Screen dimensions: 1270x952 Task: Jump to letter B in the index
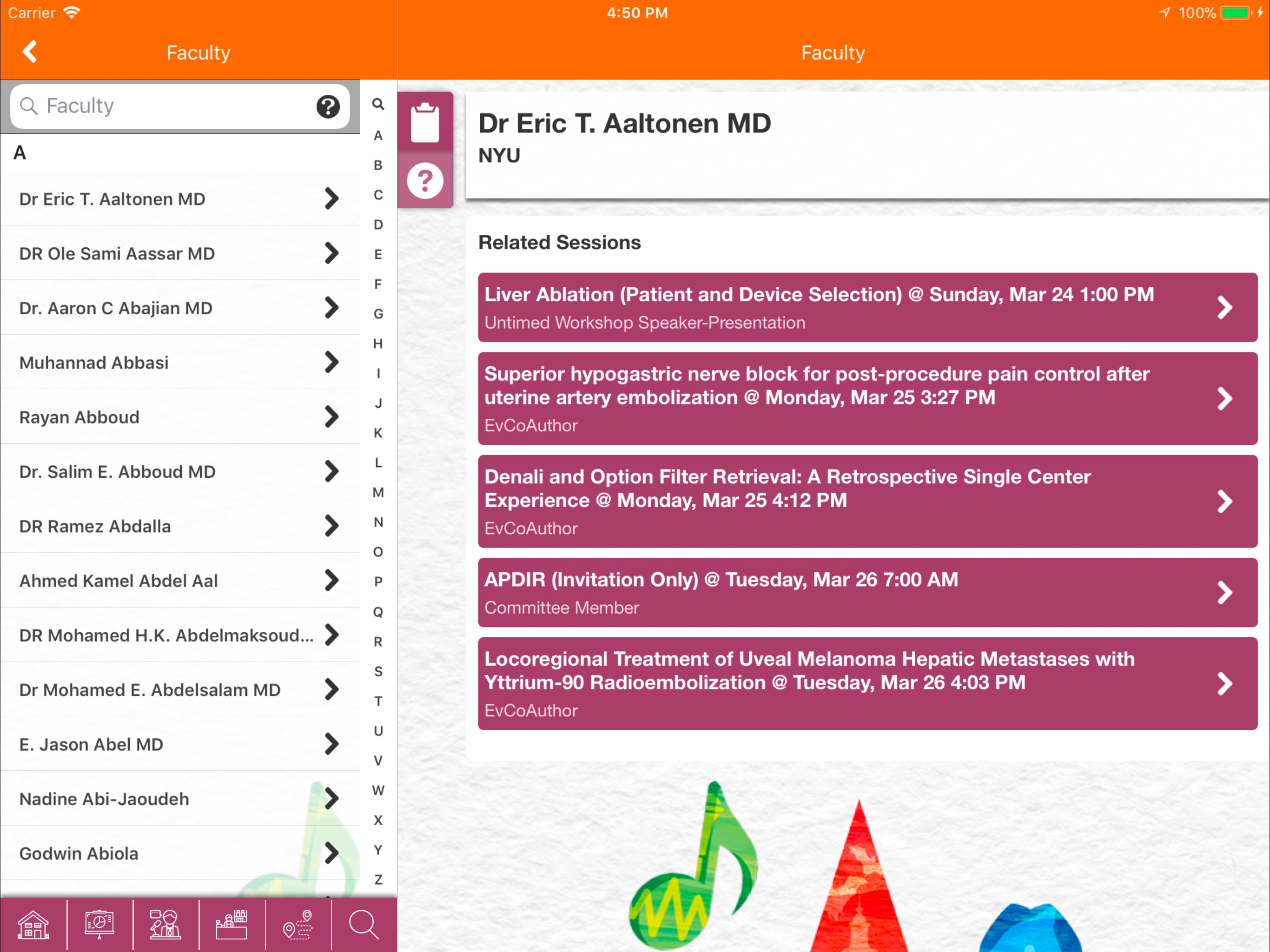click(x=378, y=165)
